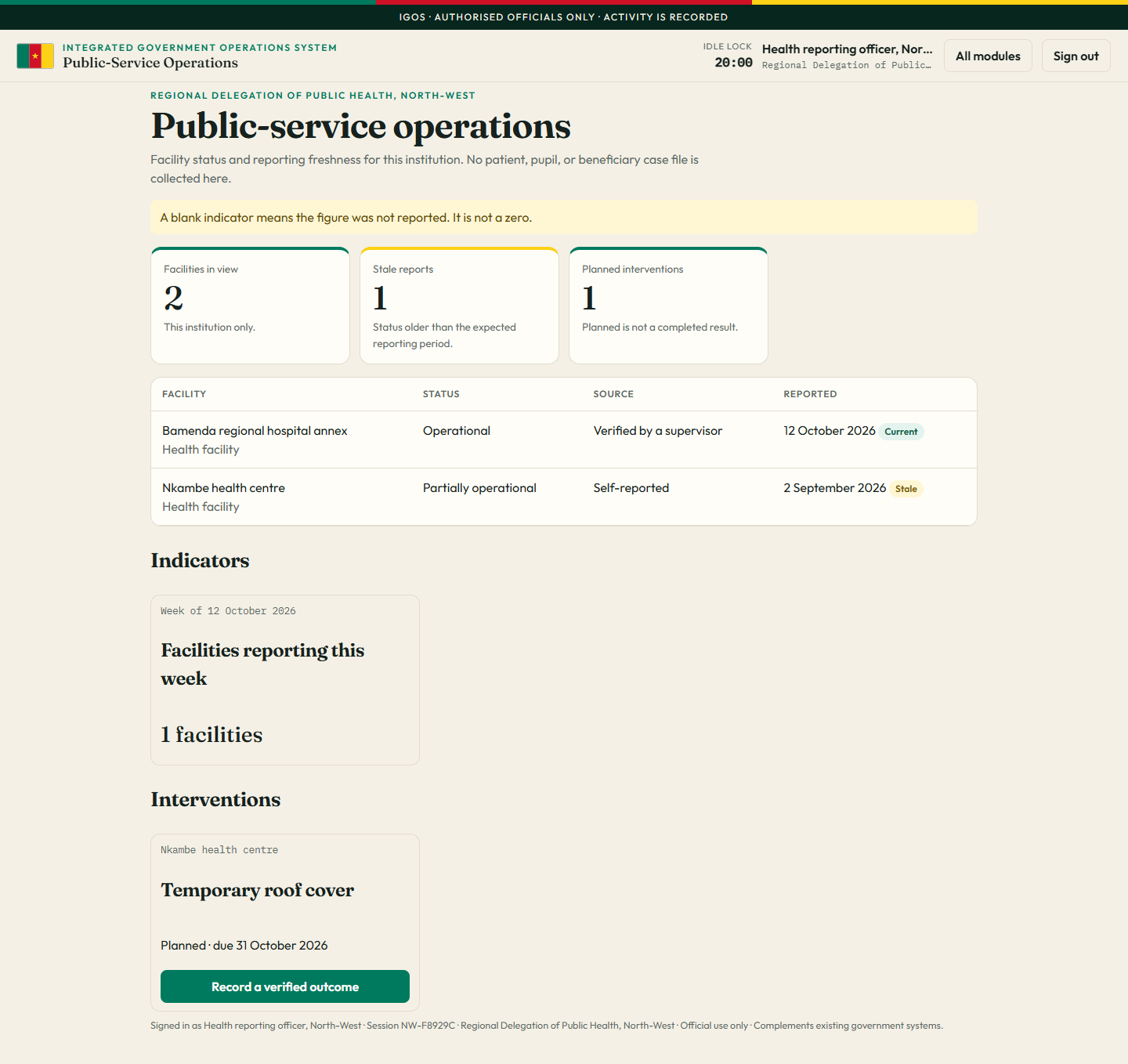Screen dimensions: 1128x1064
Task: Click the REPORTED column header
Action: pos(810,394)
